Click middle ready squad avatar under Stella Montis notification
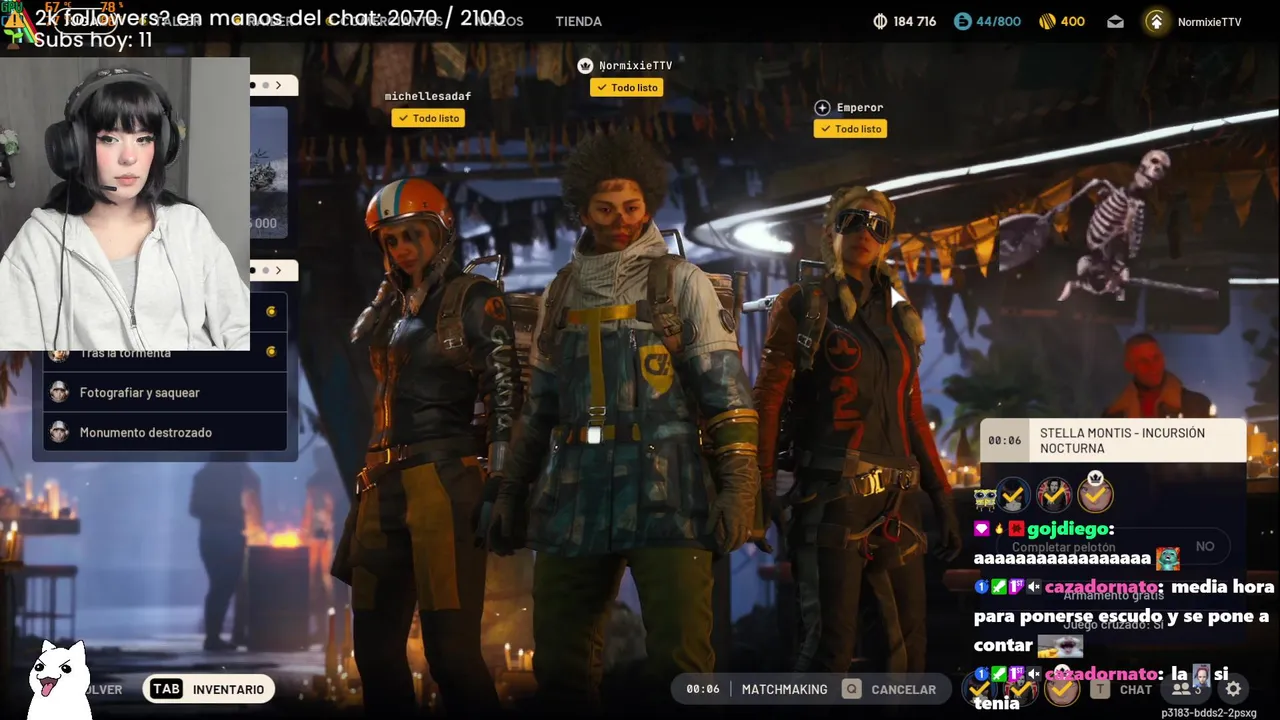 [1053, 494]
